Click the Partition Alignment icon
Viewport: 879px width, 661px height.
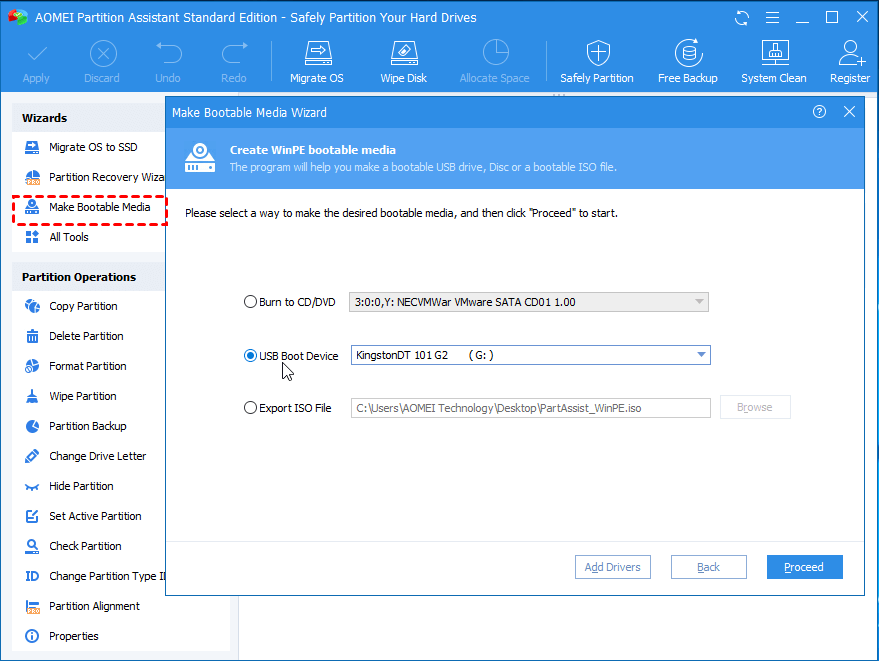33,607
